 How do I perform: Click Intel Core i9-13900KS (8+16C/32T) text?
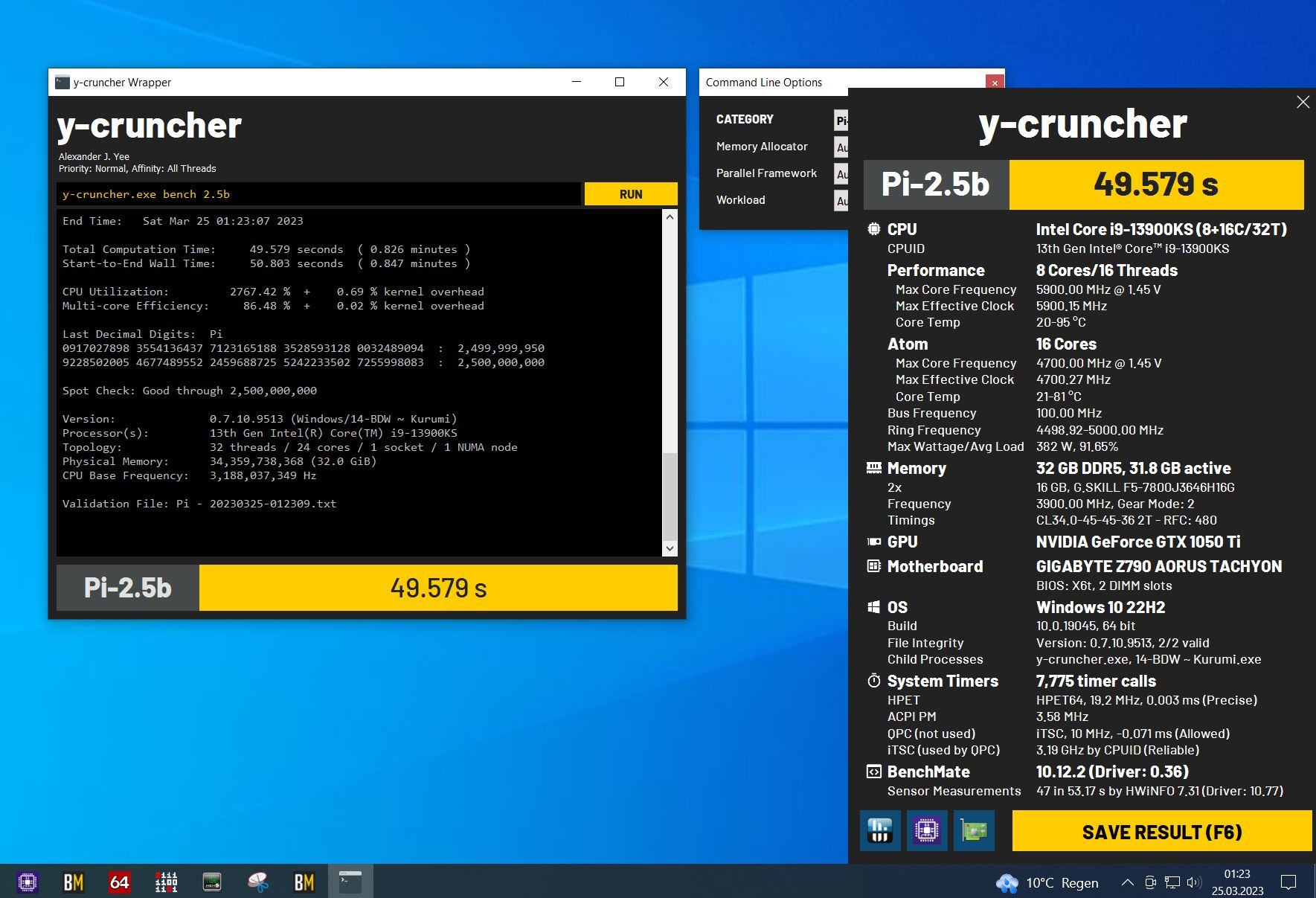(1161, 229)
